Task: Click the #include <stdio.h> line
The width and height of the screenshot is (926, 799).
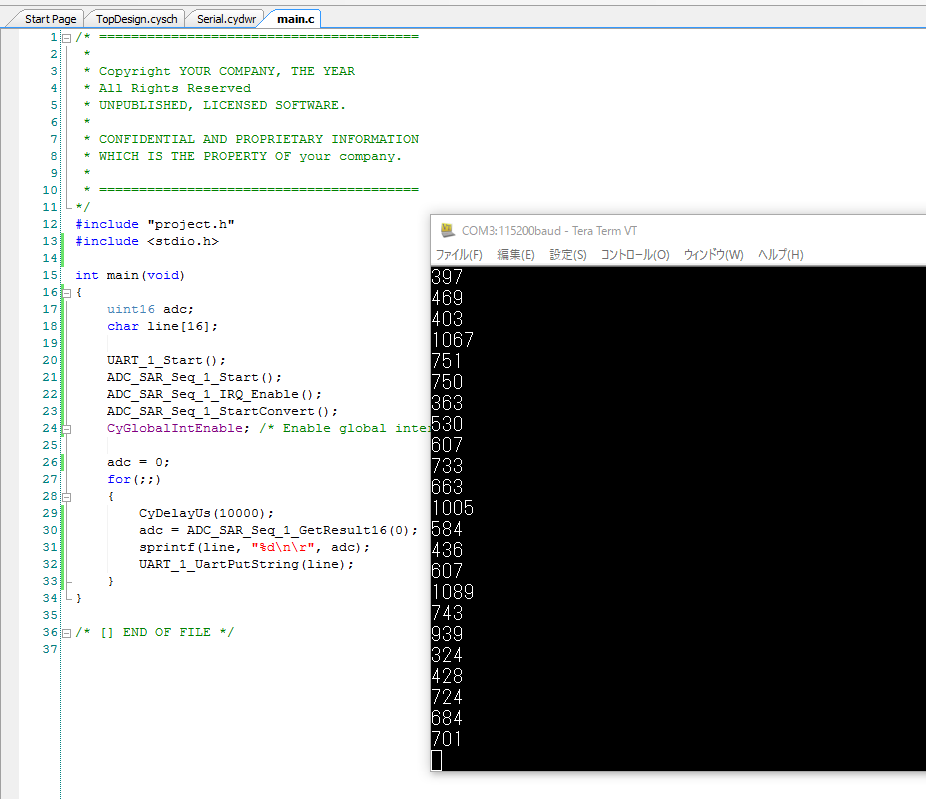Action: click(x=147, y=242)
